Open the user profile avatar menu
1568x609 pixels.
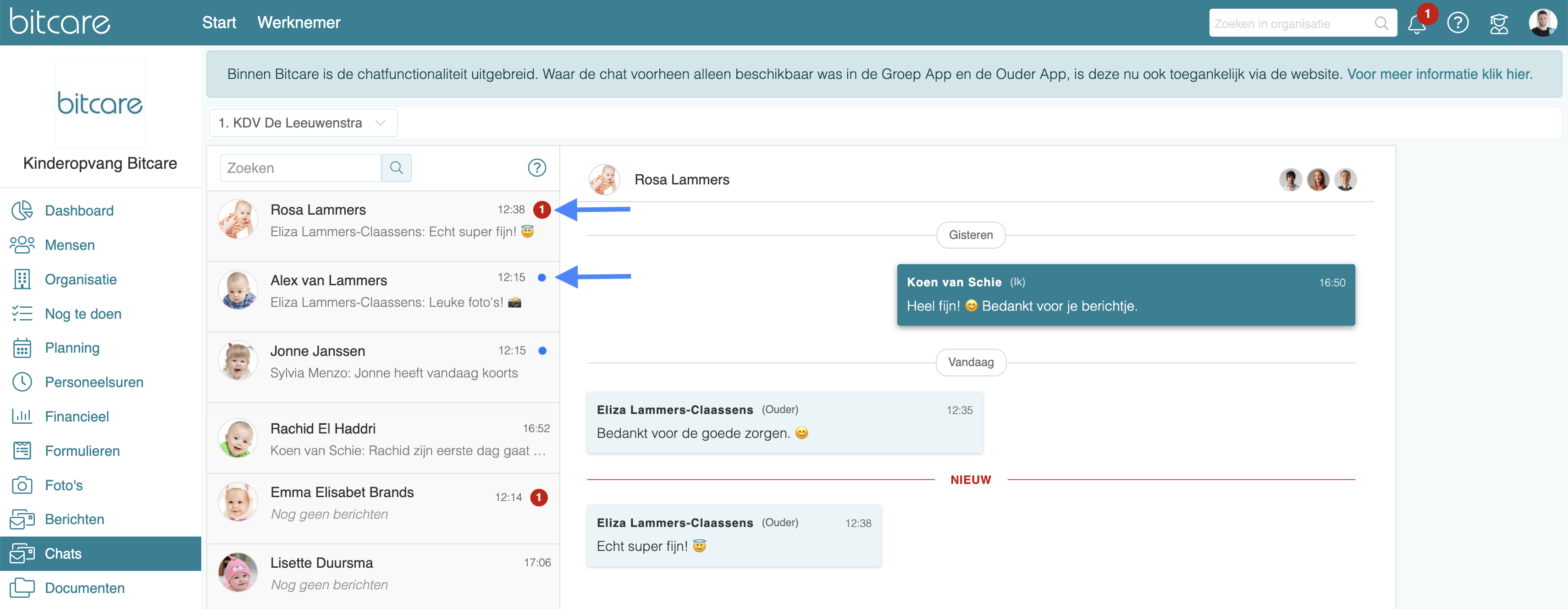(1542, 23)
